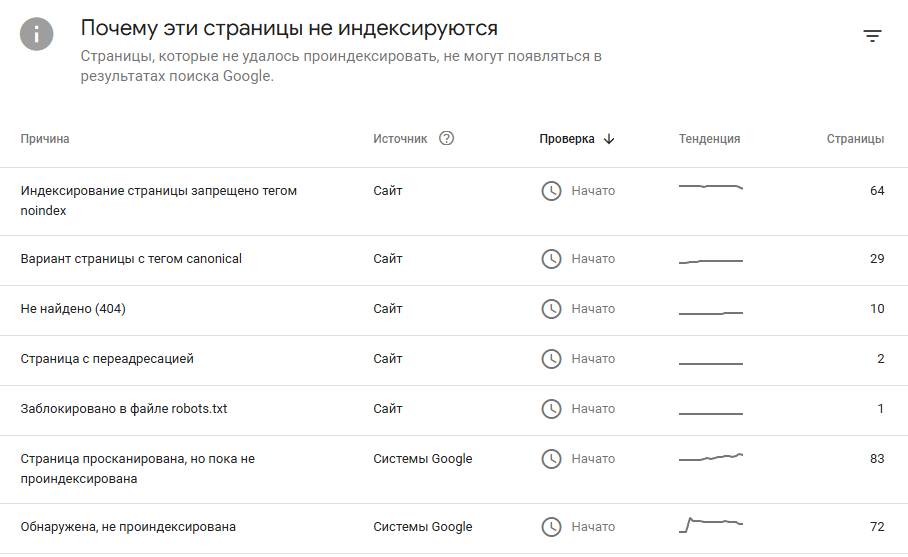Image resolution: width=908 pixels, height=557 pixels.
Task: Open Страница с переадресацией details
Action: click(107, 359)
